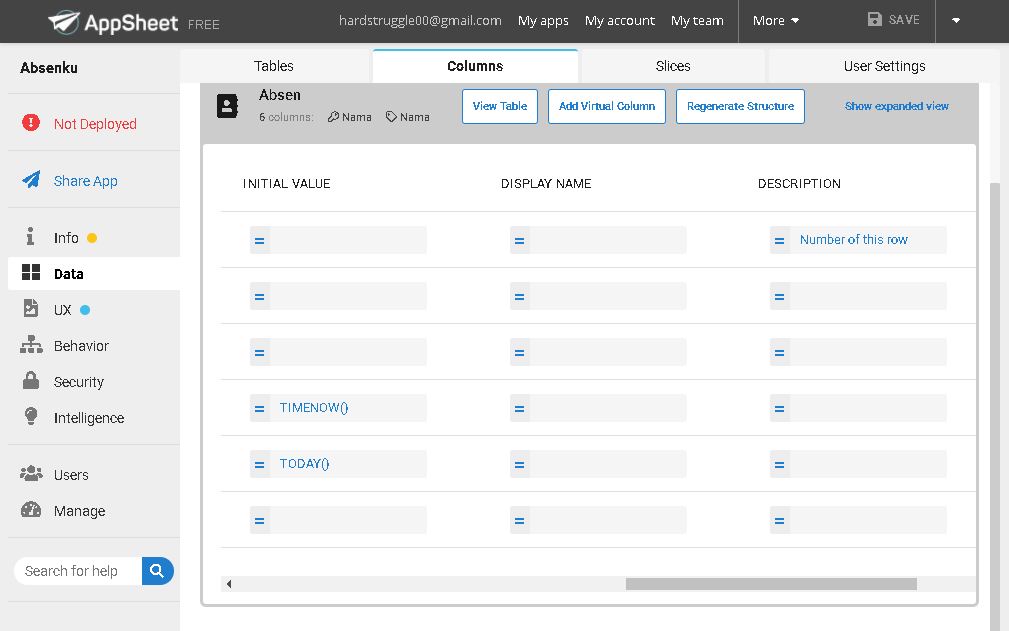Click the help search magnifier icon
This screenshot has height=631, width=1009.
coord(157,570)
